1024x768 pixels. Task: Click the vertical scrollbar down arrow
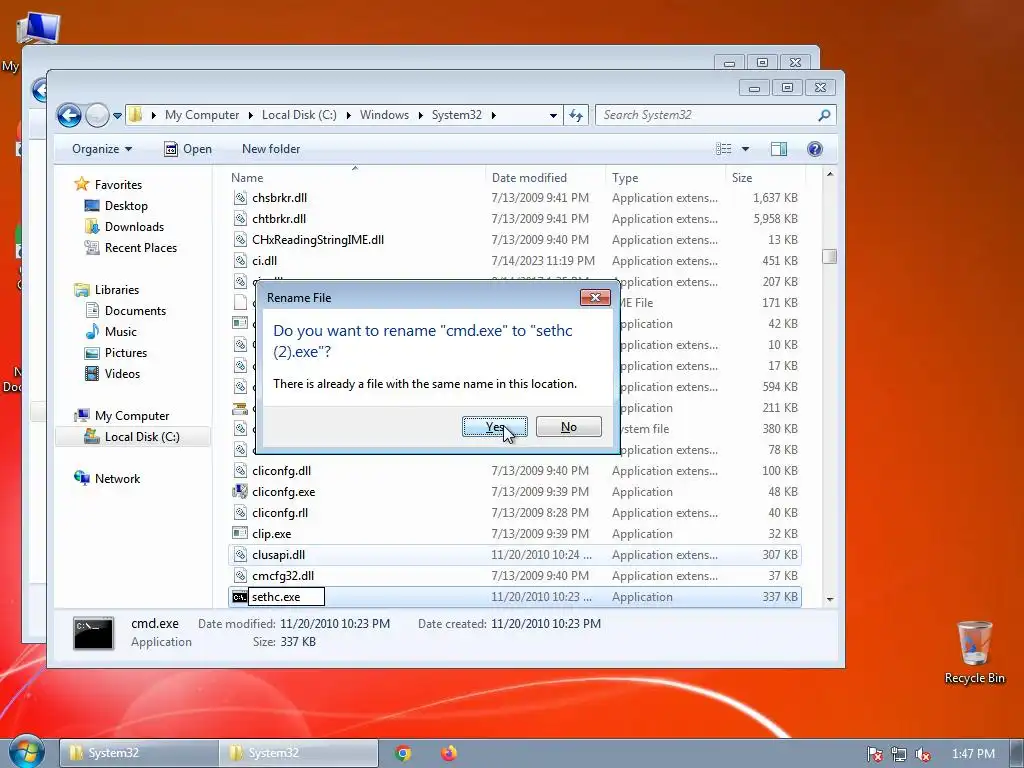[x=829, y=599]
